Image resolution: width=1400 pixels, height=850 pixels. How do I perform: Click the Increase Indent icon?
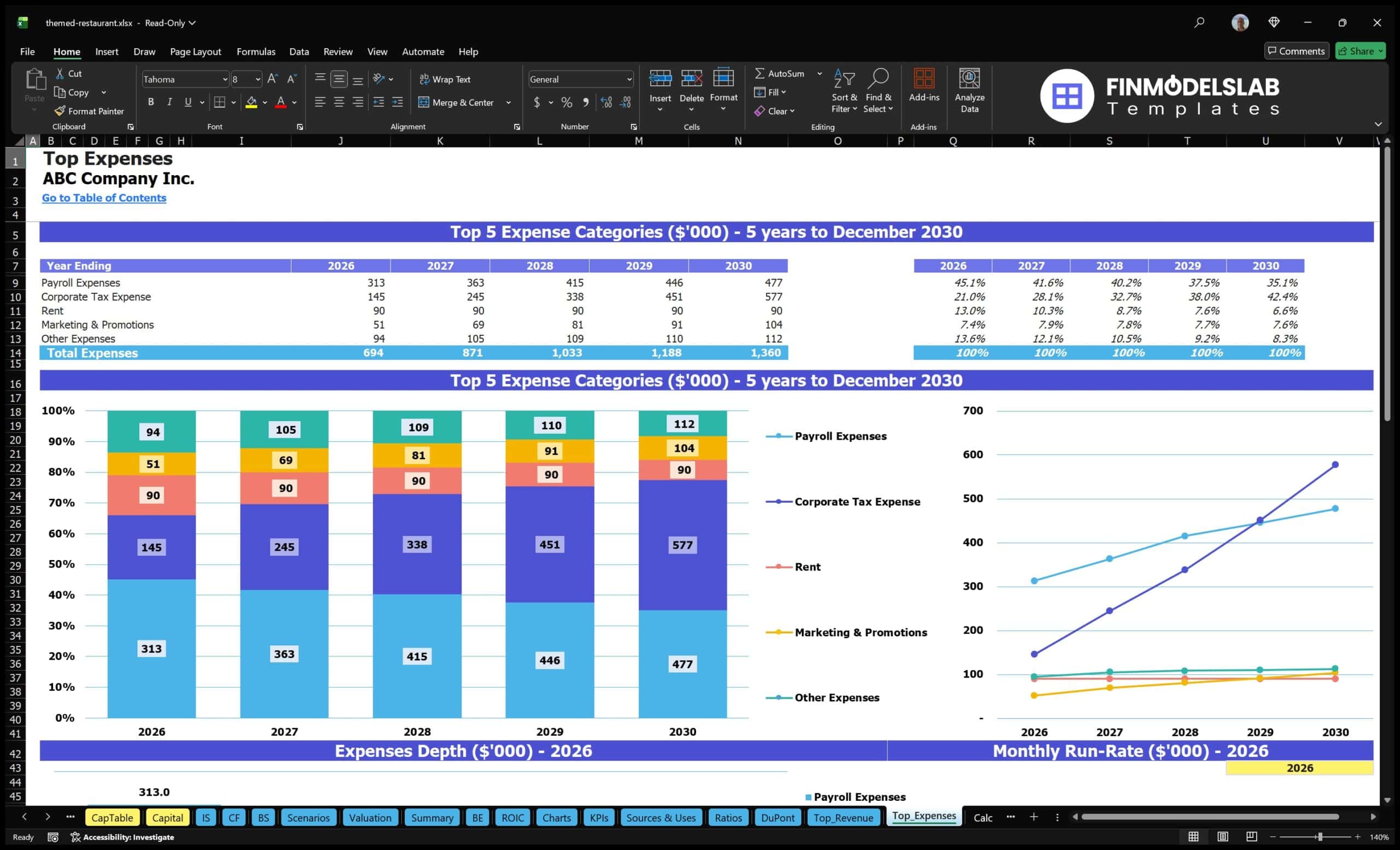click(x=397, y=102)
